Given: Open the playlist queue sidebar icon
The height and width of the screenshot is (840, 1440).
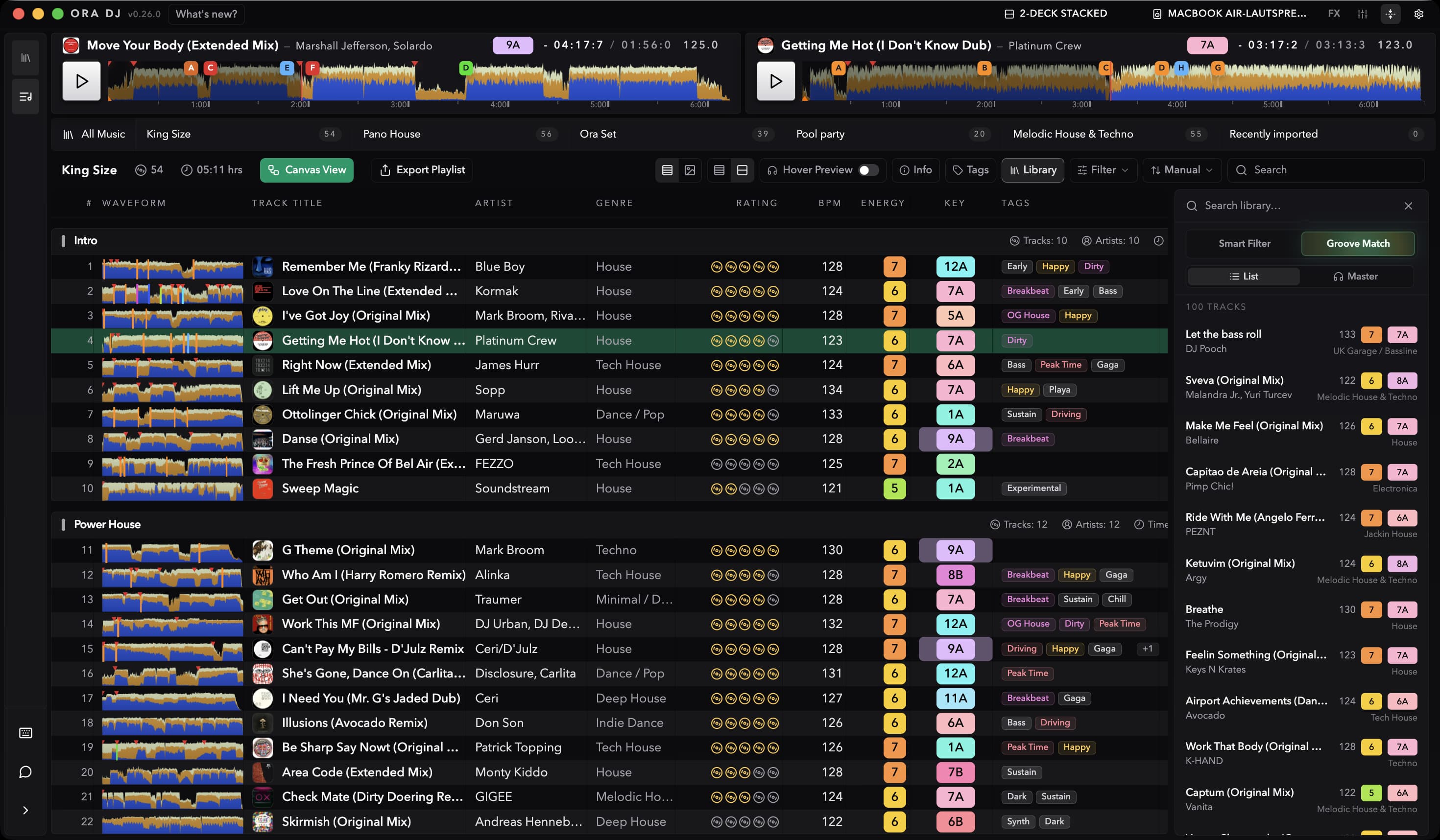Looking at the screenshot, I should click(25, 96).
